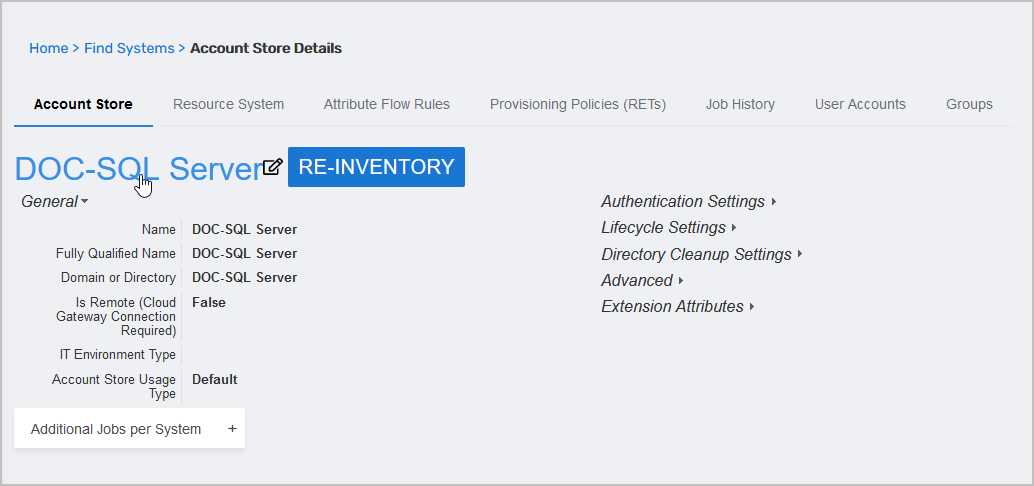The height and width of the screenshot is (486, 1034).
Task: Click the DOC-SQL Server title heading
Action: click(x=137, y=169)
